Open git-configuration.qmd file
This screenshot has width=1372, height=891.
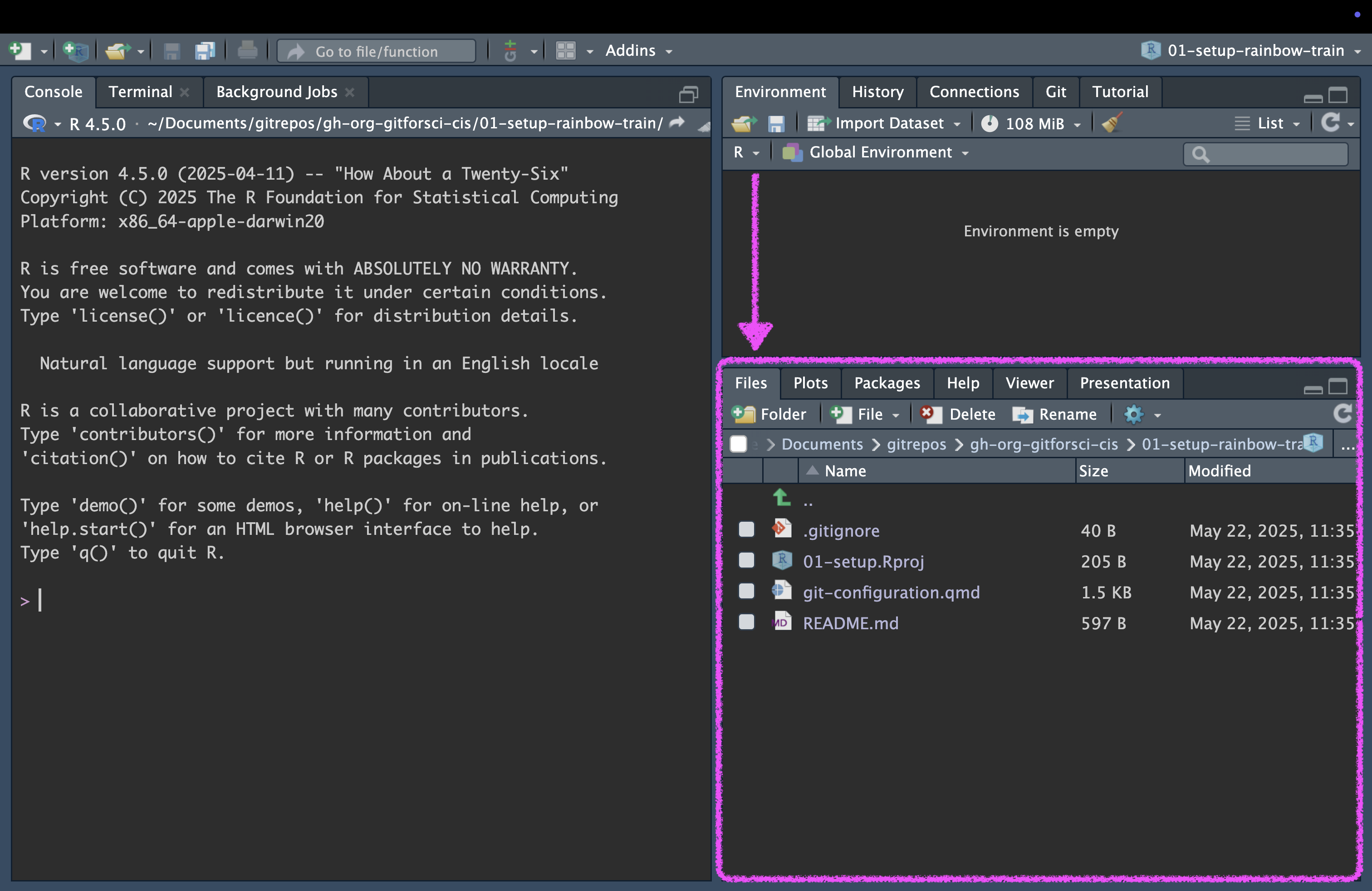click(891, 592)
